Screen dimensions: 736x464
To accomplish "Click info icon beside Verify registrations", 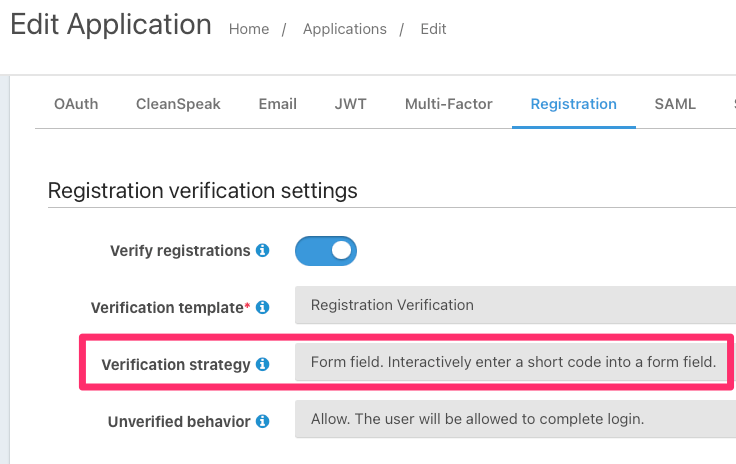I will (x=263, y=251).
